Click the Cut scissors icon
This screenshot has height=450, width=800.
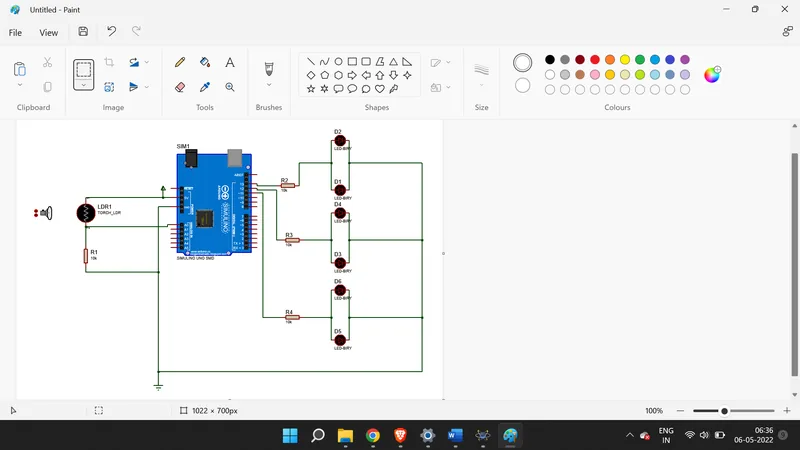[47, 62]
